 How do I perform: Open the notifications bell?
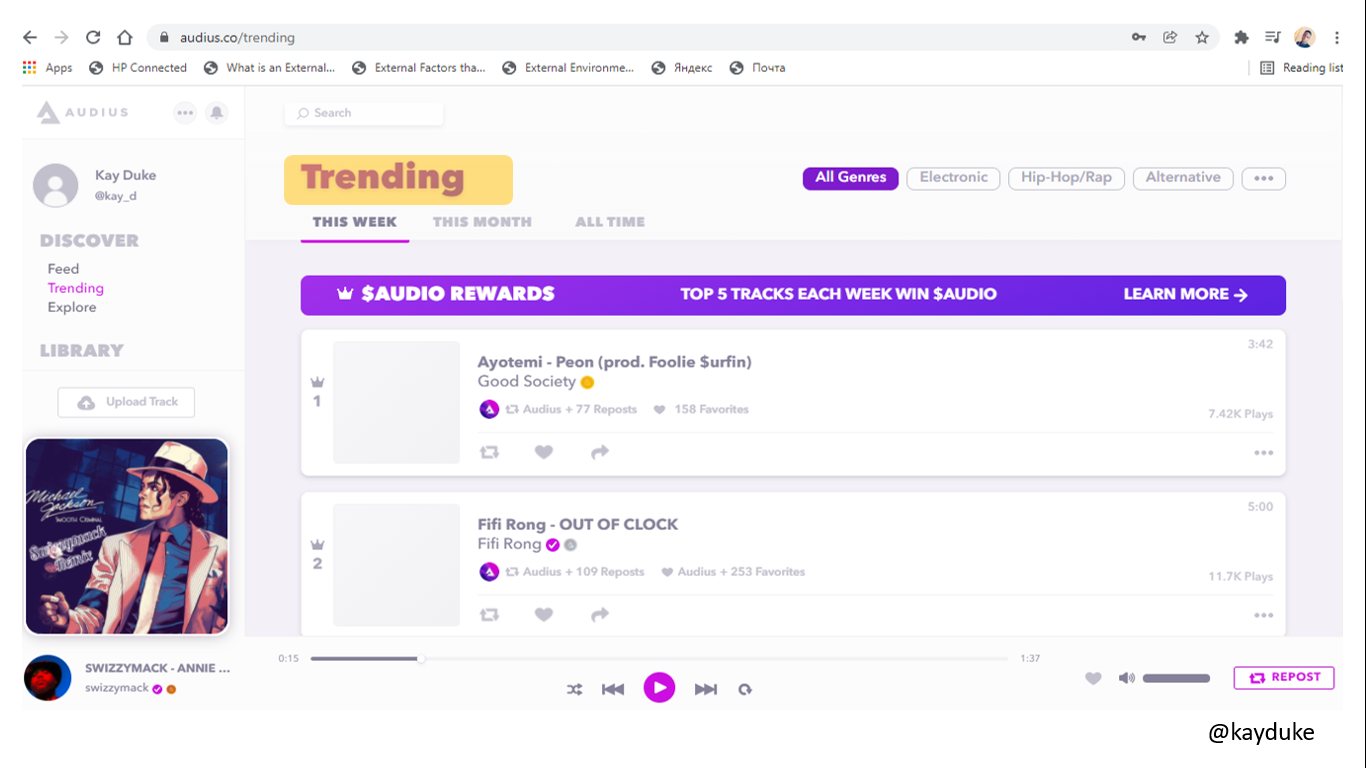(x=217, y=113)
